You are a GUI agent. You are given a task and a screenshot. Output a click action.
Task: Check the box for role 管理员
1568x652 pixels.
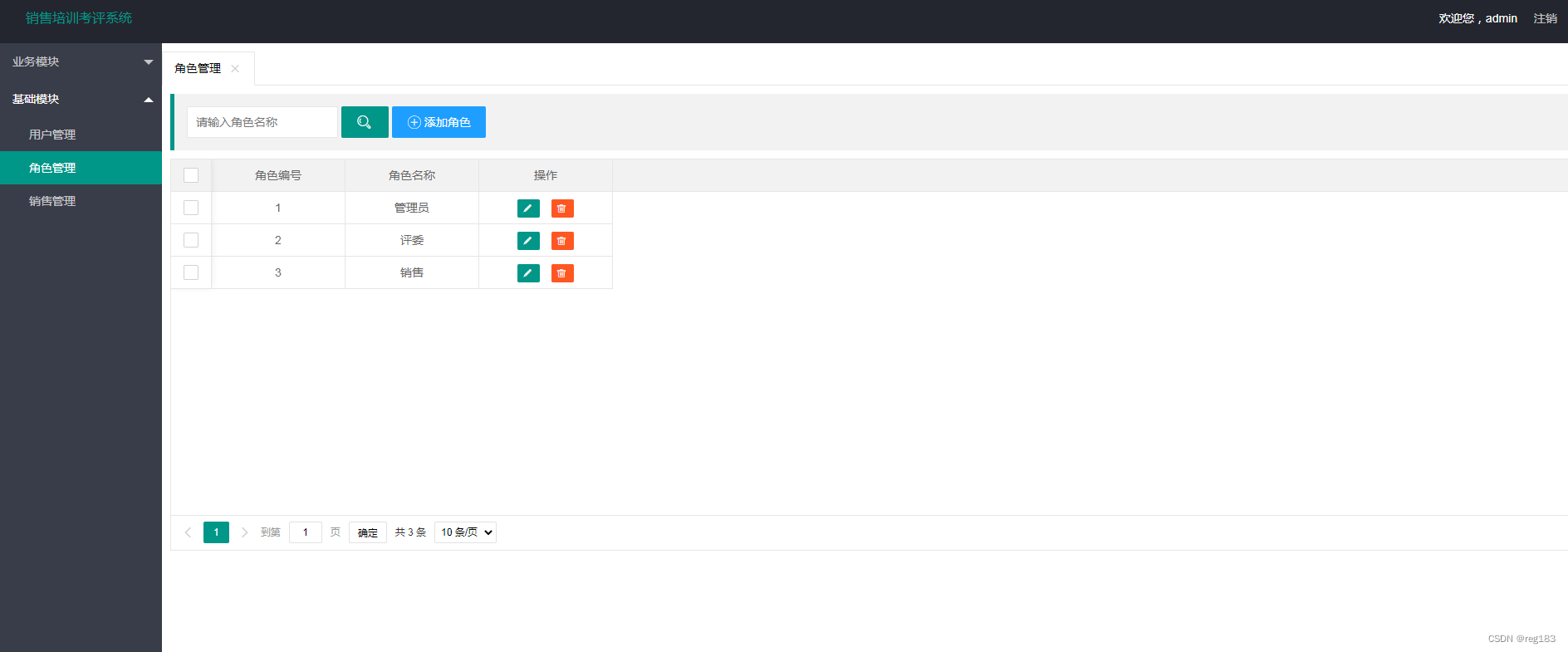191,208
